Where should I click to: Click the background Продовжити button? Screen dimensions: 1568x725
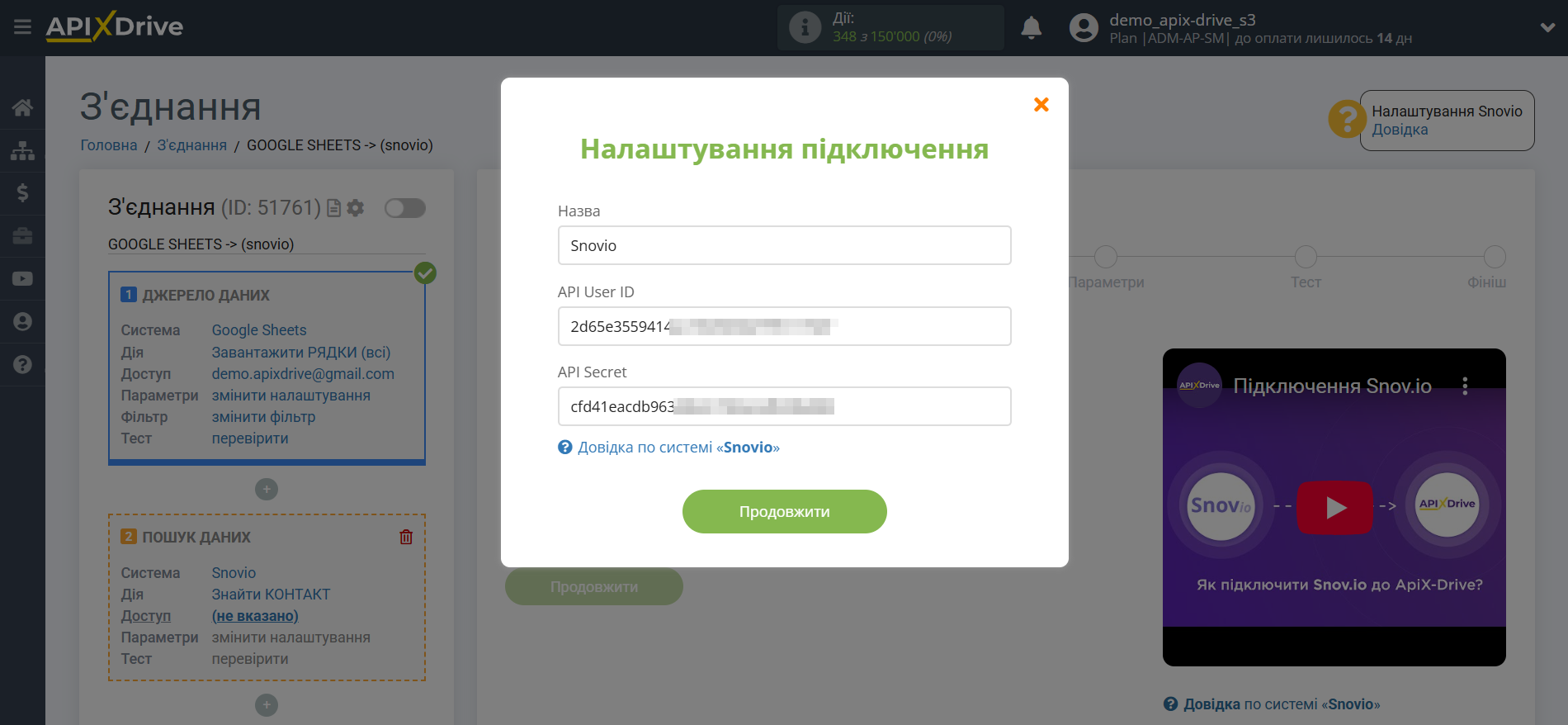594,587
